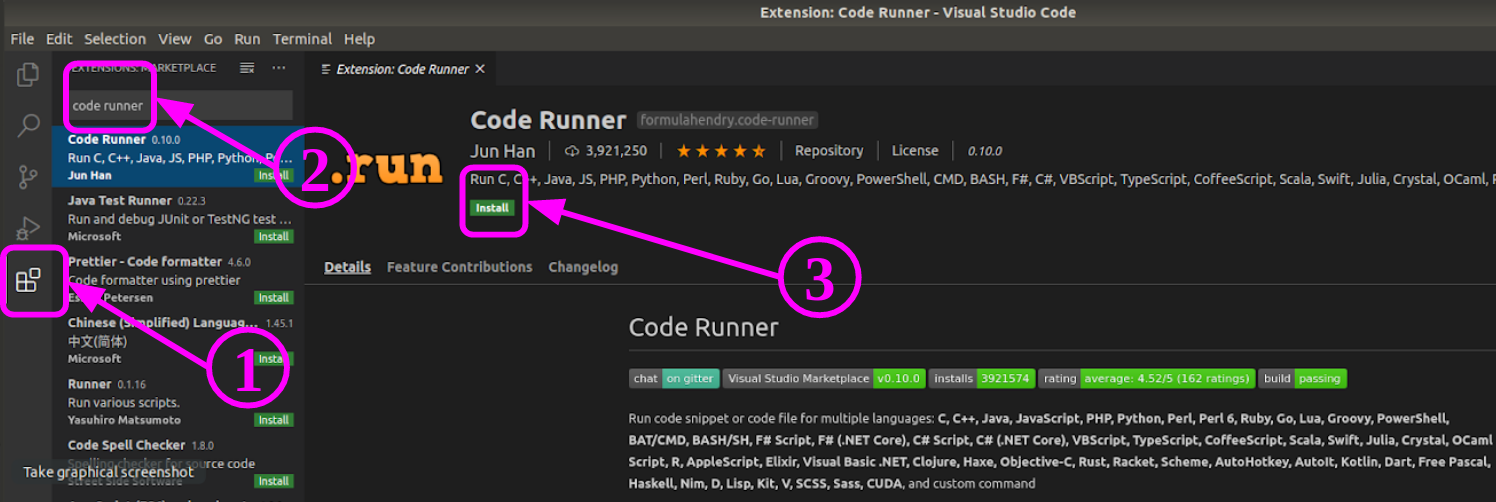Open the File menu
Screen dimensions: 1496x502
[x=22, y=39]
